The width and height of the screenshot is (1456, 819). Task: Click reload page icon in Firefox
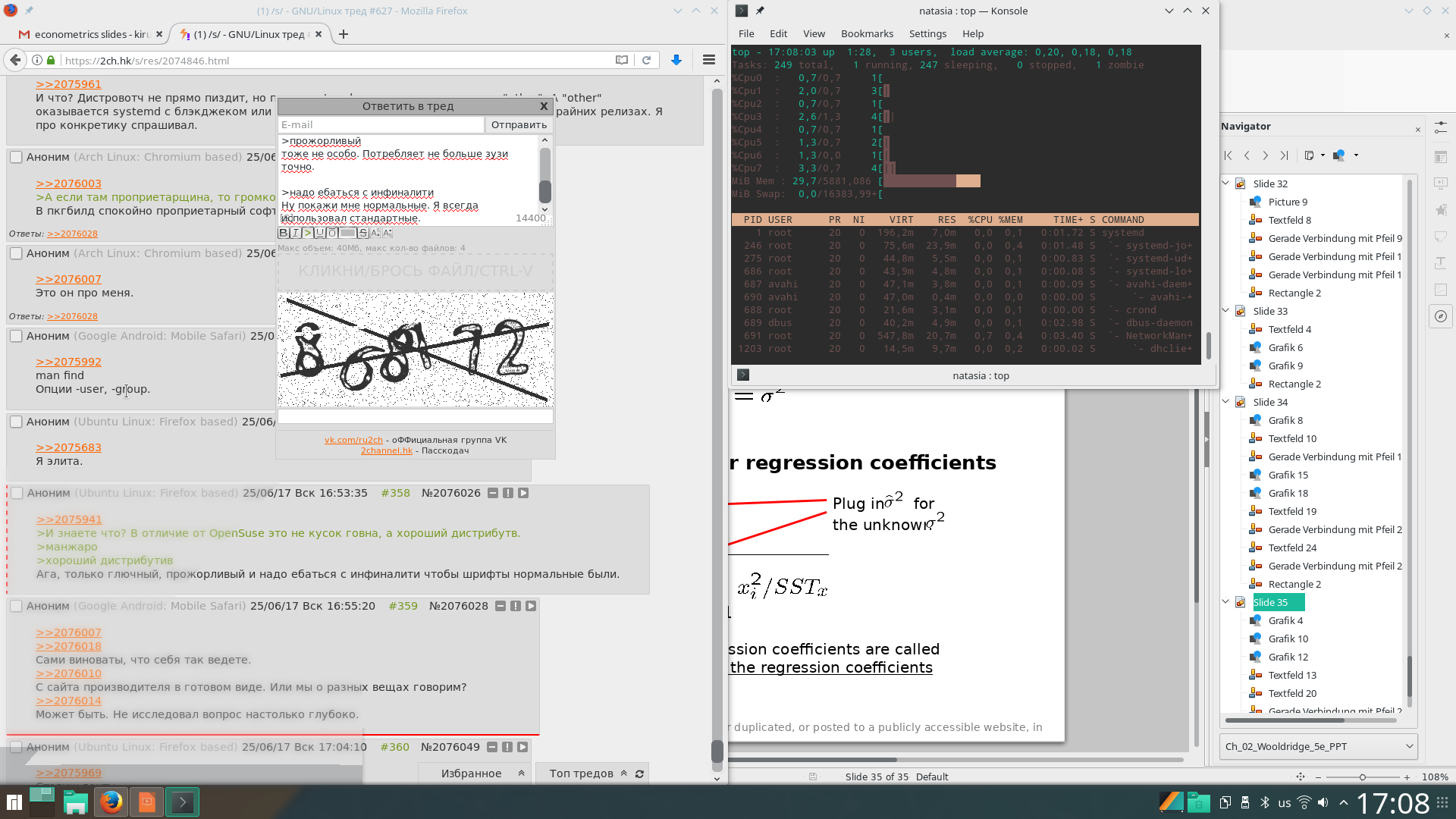point(646,60)
